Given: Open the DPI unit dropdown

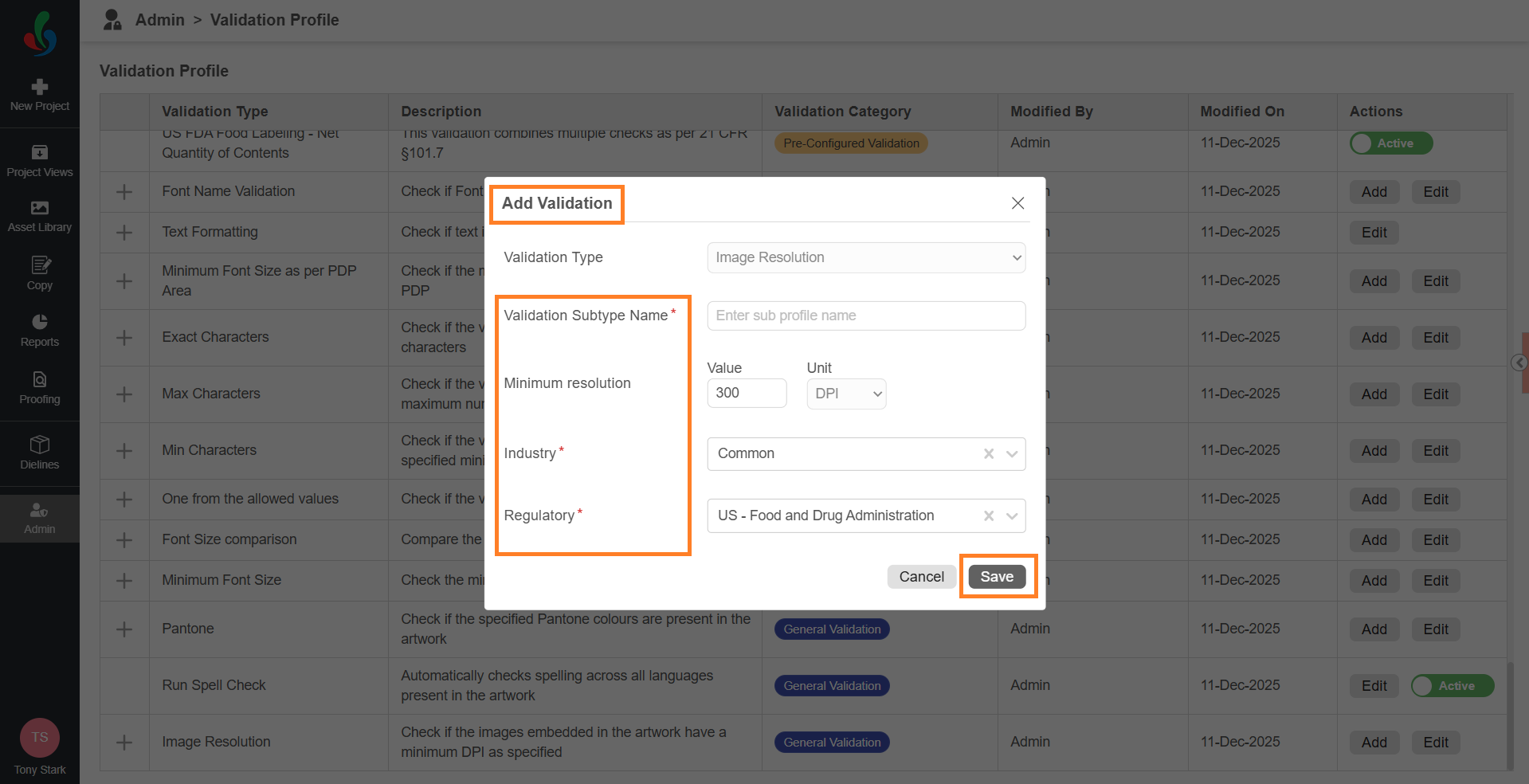Looking at the screenshot, I should (x=846, y=394).
